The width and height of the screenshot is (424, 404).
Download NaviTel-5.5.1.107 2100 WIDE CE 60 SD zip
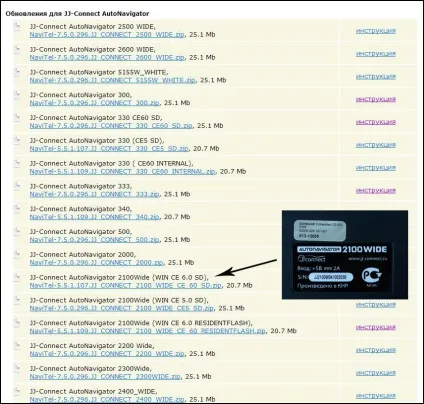click(126, 286)
